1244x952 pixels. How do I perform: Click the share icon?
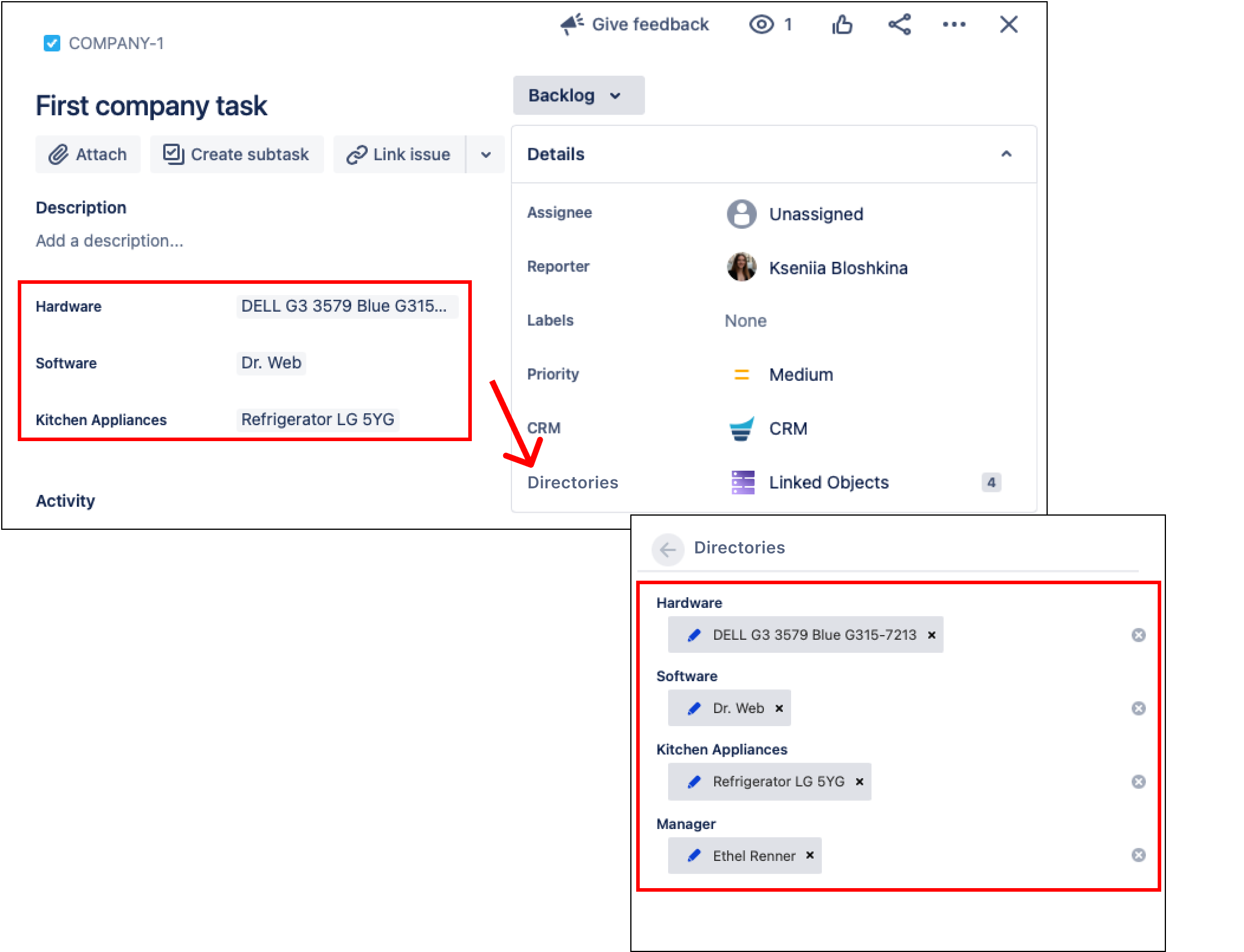point(899,25)
